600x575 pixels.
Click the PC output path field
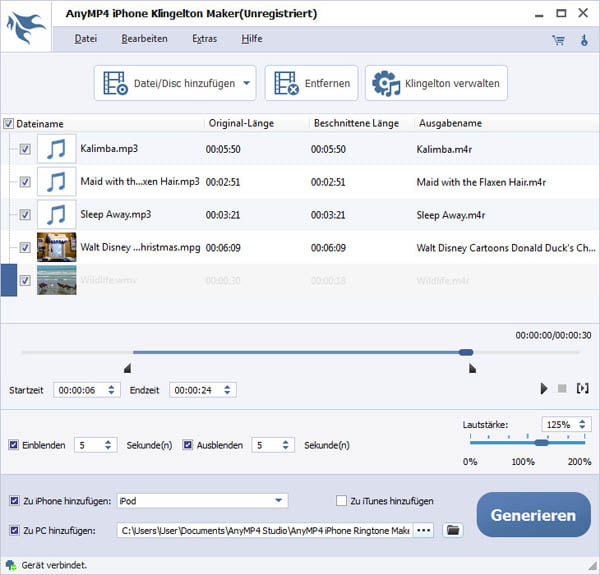point(265,530)
